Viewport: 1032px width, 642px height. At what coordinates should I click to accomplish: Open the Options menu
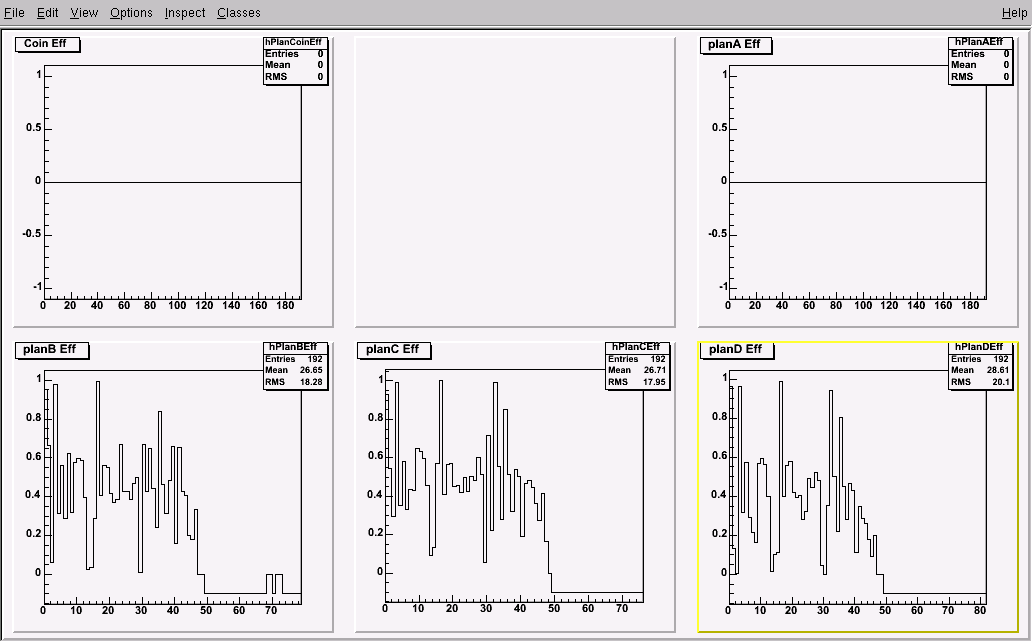point(131,13)
